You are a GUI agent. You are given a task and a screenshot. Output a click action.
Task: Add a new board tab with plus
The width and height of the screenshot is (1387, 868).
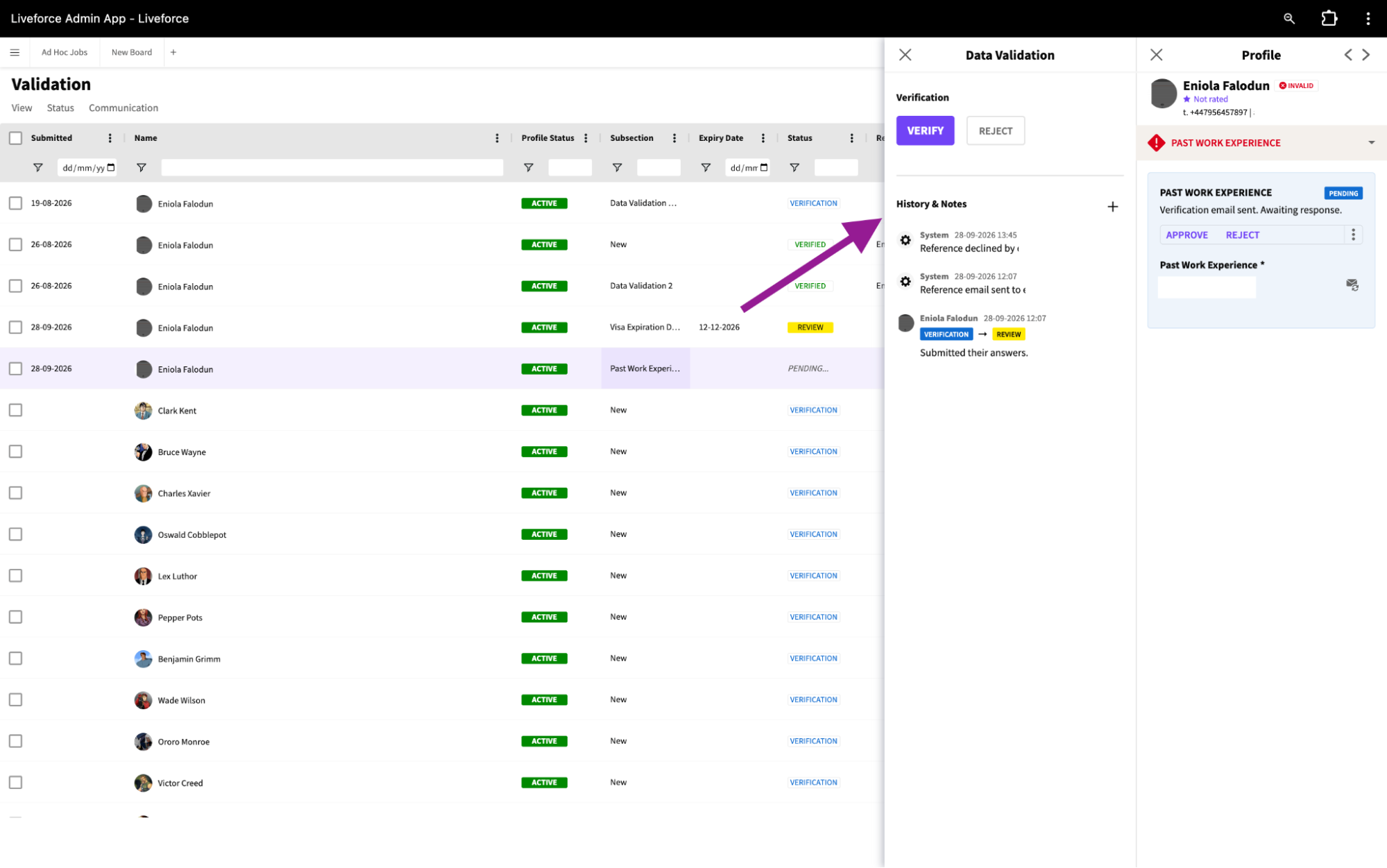(x=173, y=52)
